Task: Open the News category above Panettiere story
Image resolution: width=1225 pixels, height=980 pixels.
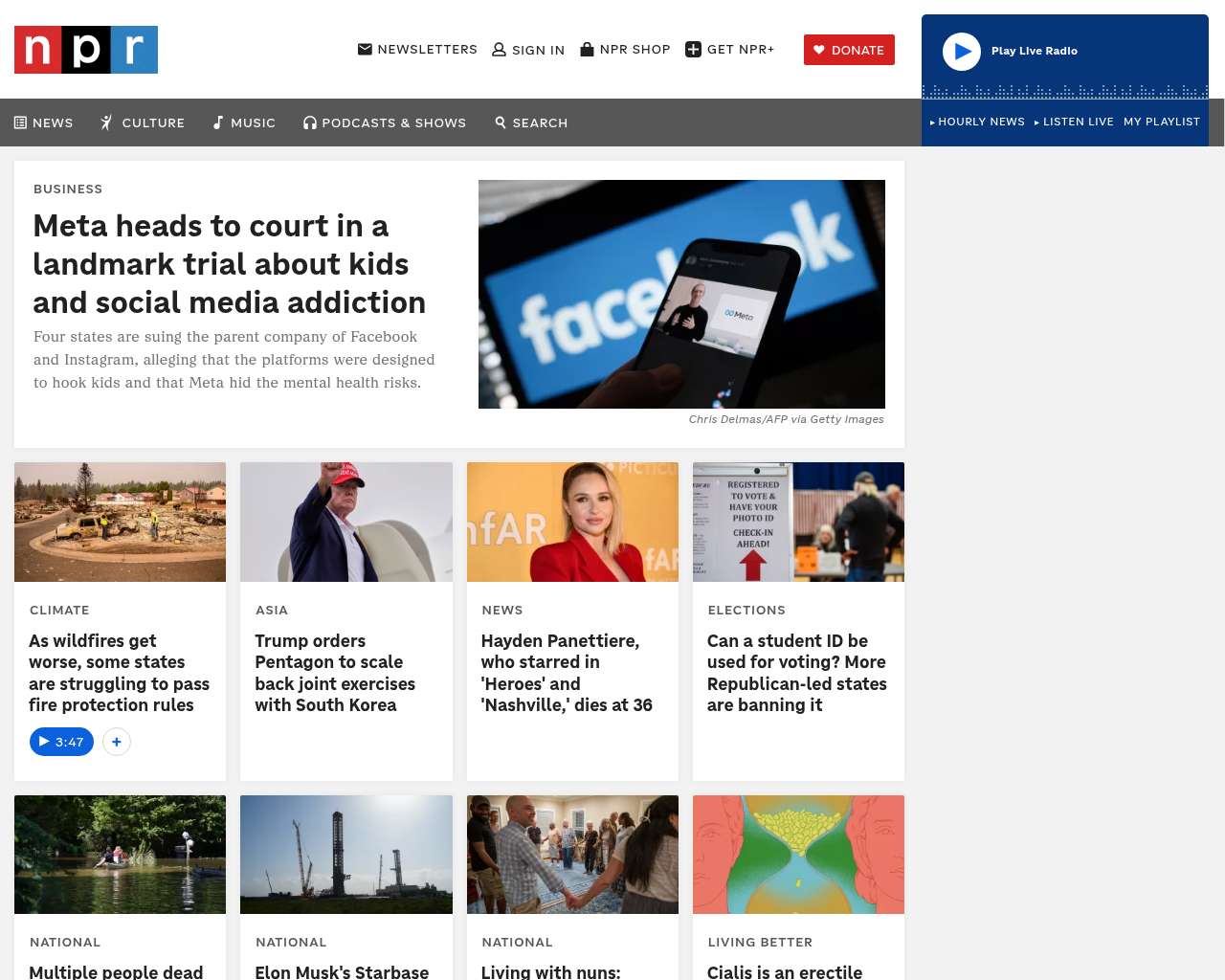Action: (x=502, y=611)
